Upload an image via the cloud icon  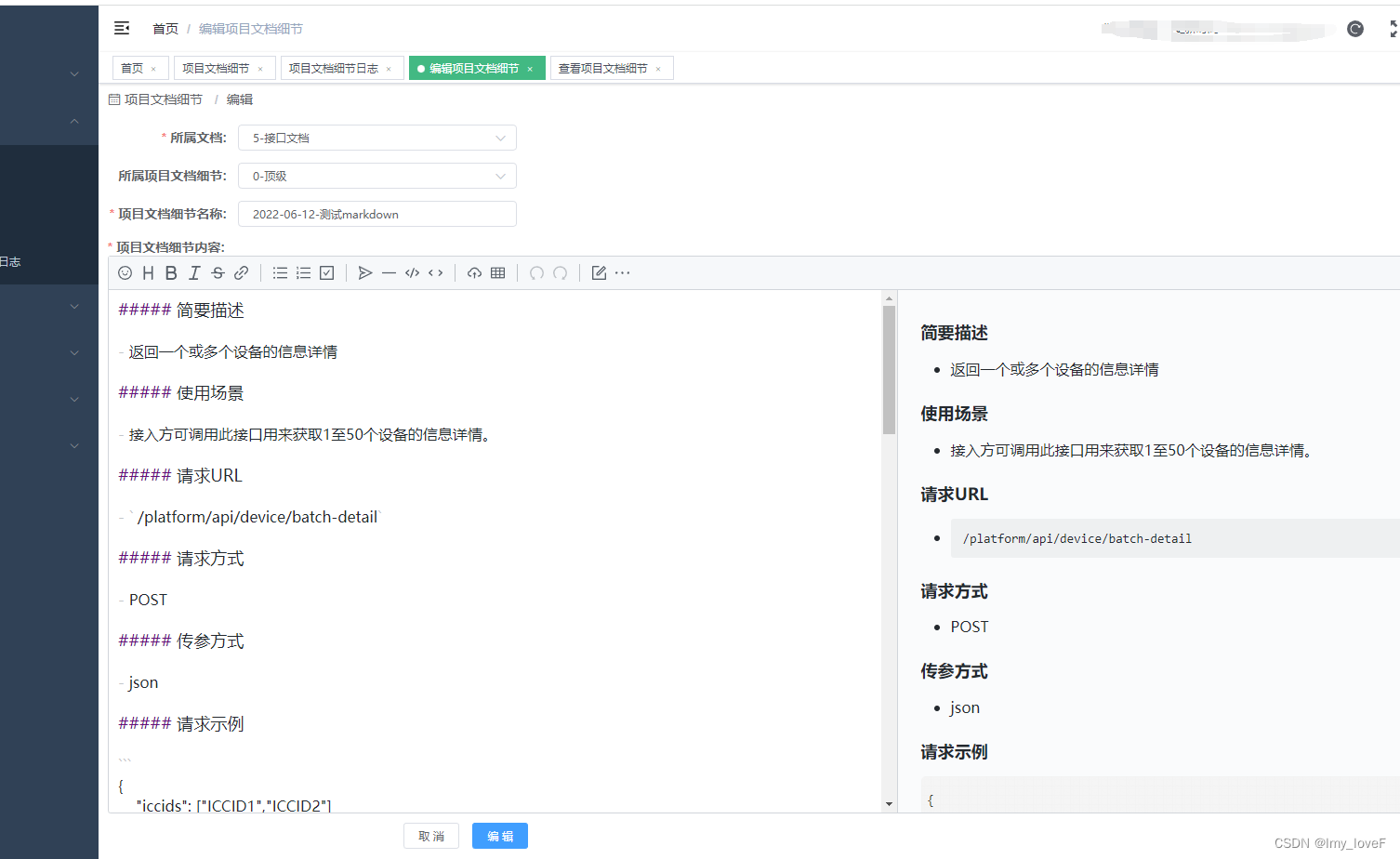(474, 272)
